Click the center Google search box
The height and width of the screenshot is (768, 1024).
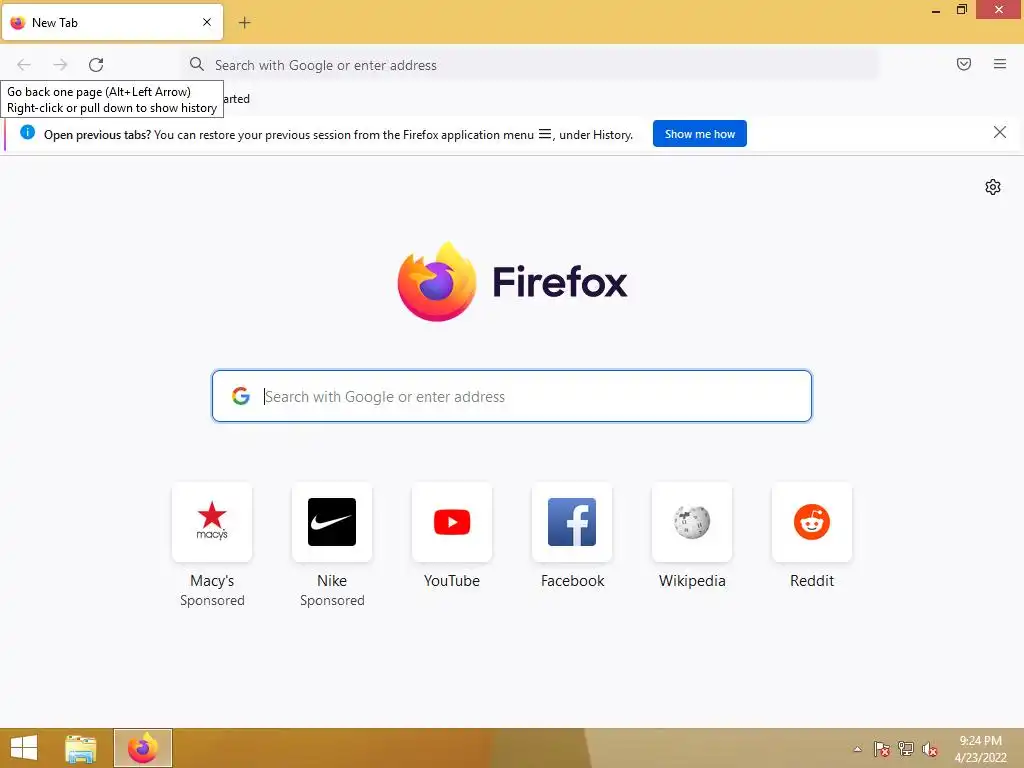click(512, 396)
